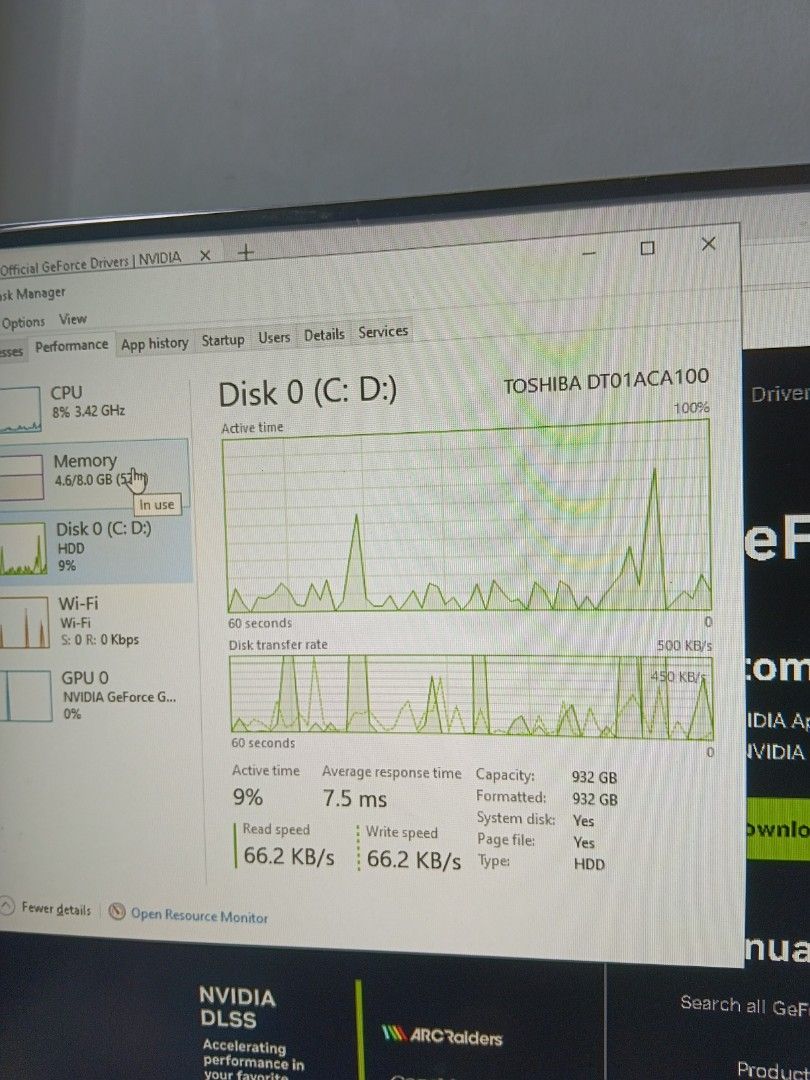Click the Disk transfer rate graph
The image size is (810, 1080).
tap(472, 697)
